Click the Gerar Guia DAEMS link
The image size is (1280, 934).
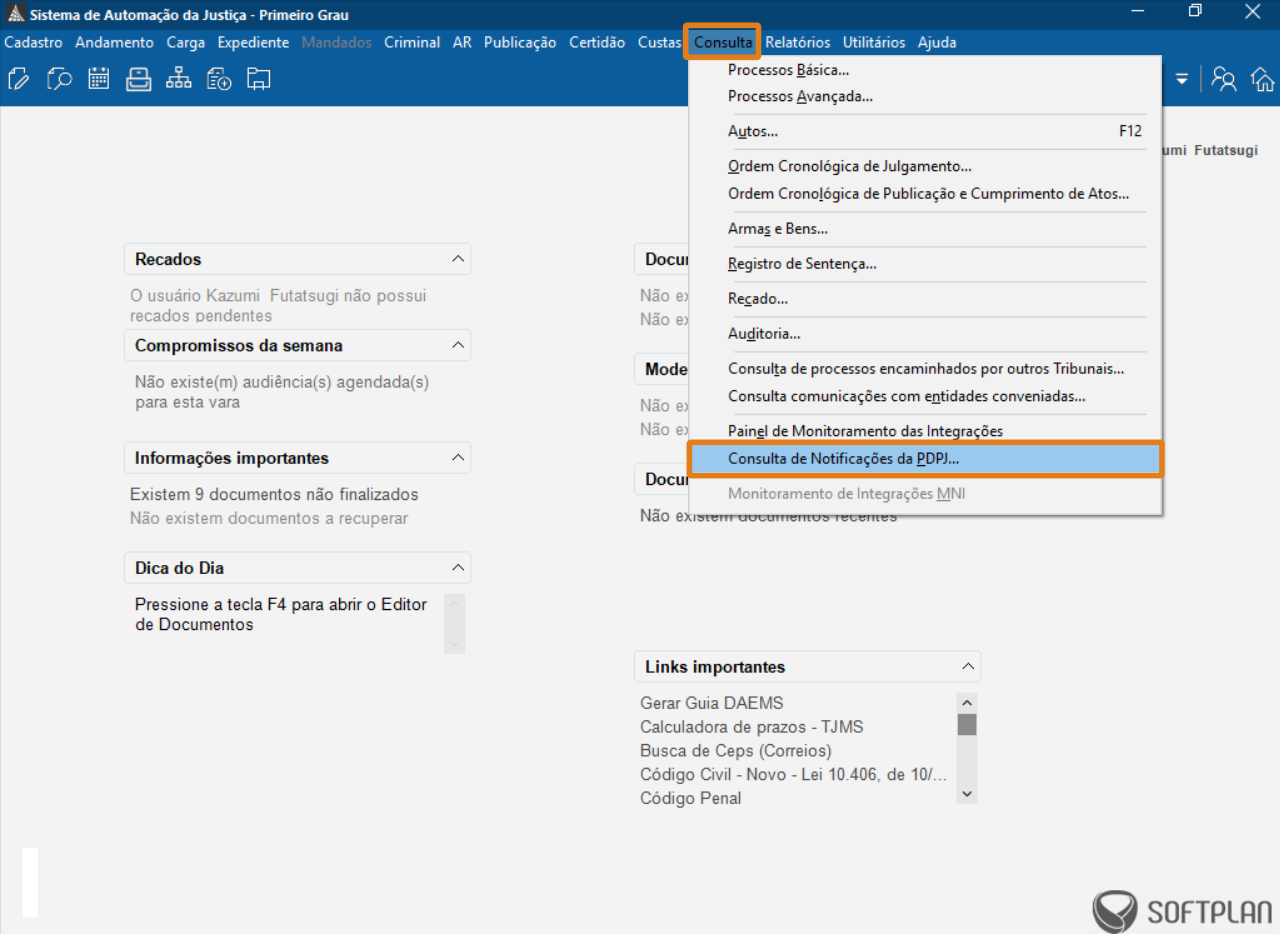pyautogui.click(x=711, y=703)
